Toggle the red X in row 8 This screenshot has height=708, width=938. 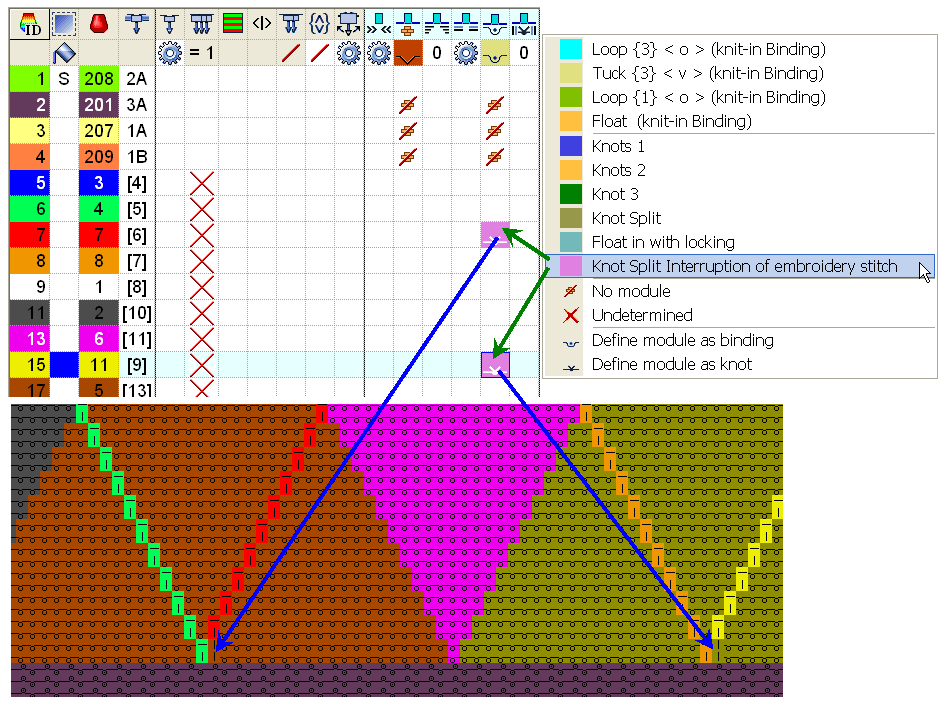pyautogui.click(x=202, y=261)
